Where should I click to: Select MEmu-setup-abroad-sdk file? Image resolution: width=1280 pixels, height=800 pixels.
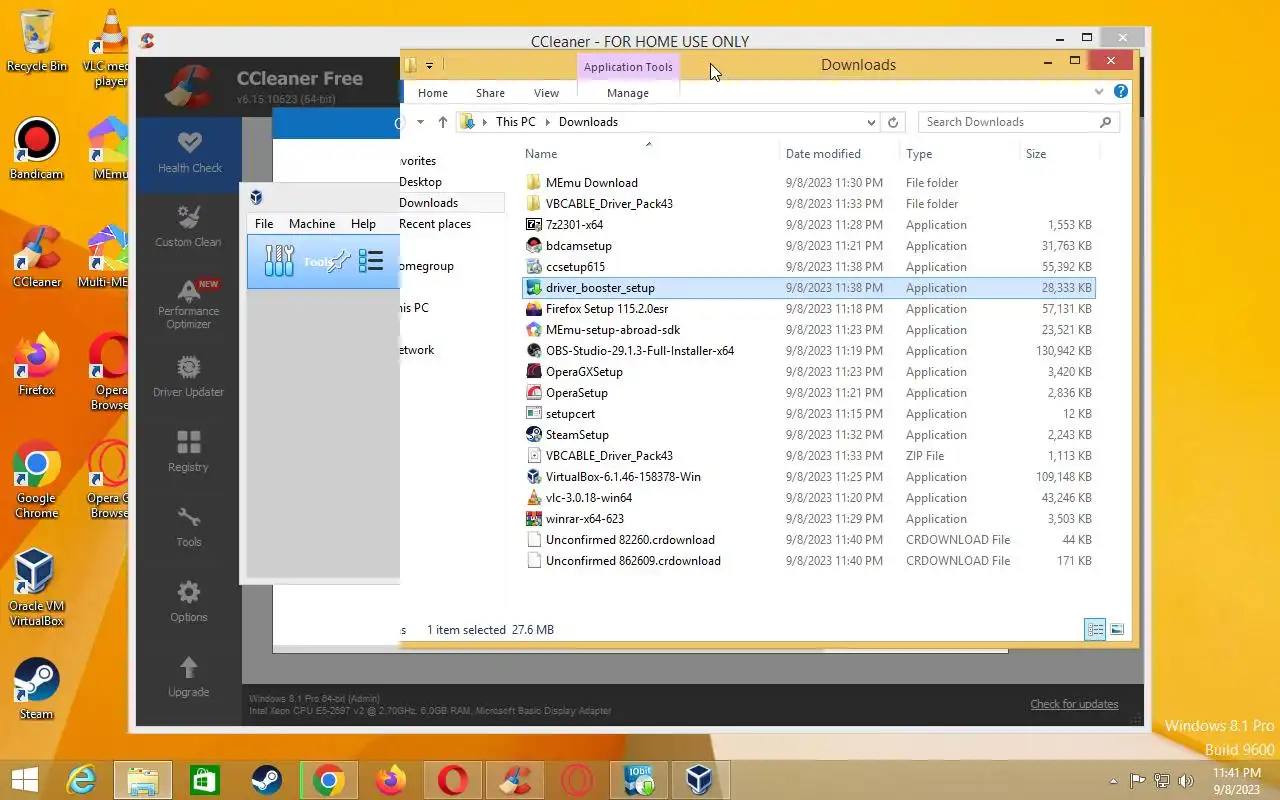tap(808, 330)
